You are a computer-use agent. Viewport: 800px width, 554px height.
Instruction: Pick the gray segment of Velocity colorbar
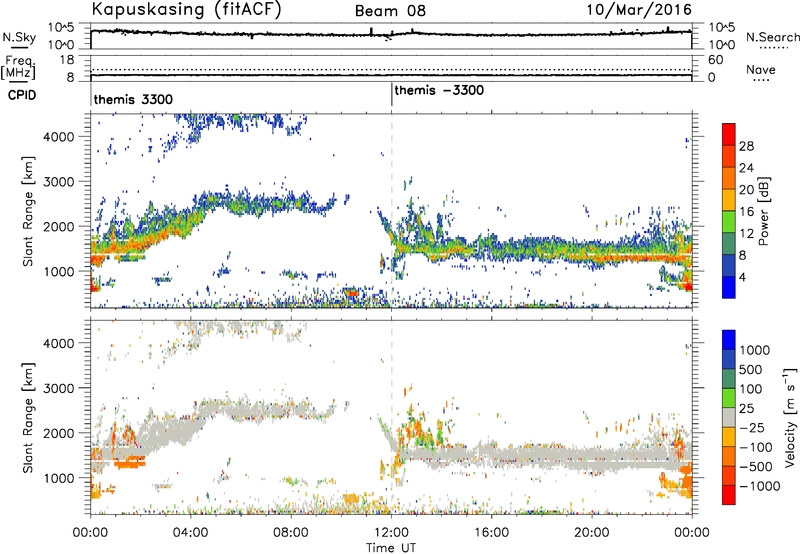729,417
